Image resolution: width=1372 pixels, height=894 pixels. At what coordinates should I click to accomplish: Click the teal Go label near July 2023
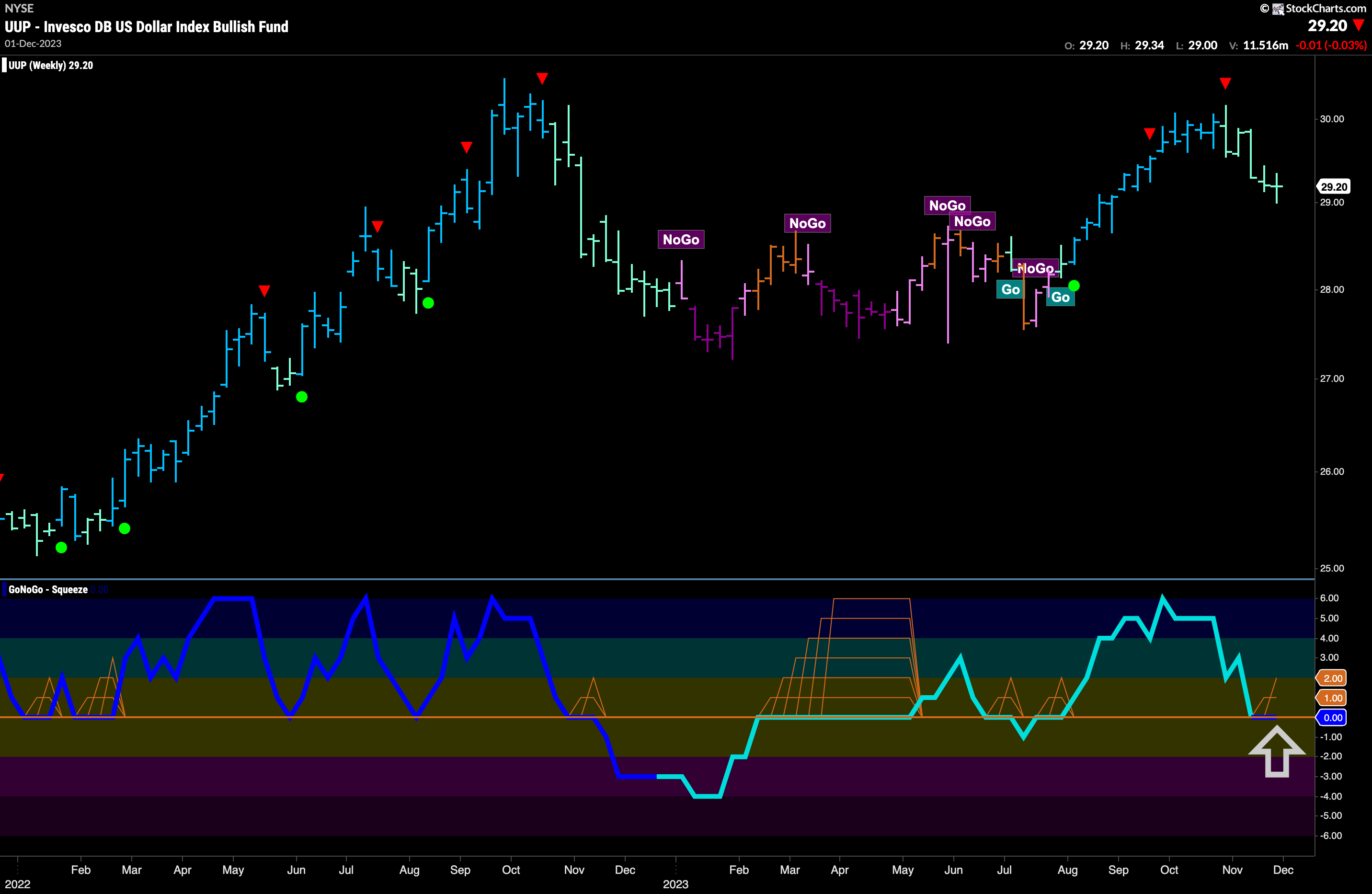tap(1010, 289)
